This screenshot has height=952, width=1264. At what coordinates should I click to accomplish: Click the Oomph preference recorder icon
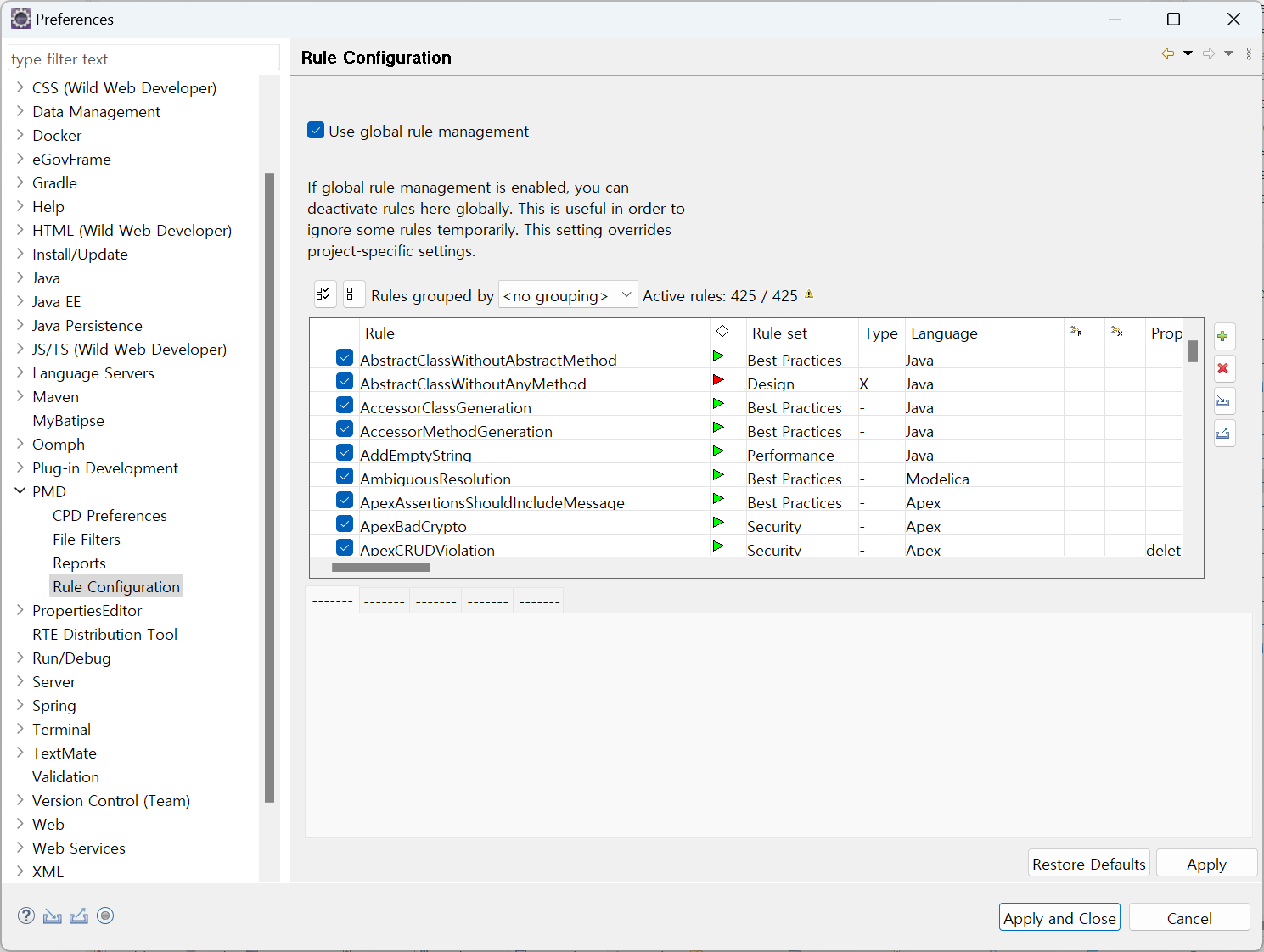(x=105, y=916)
